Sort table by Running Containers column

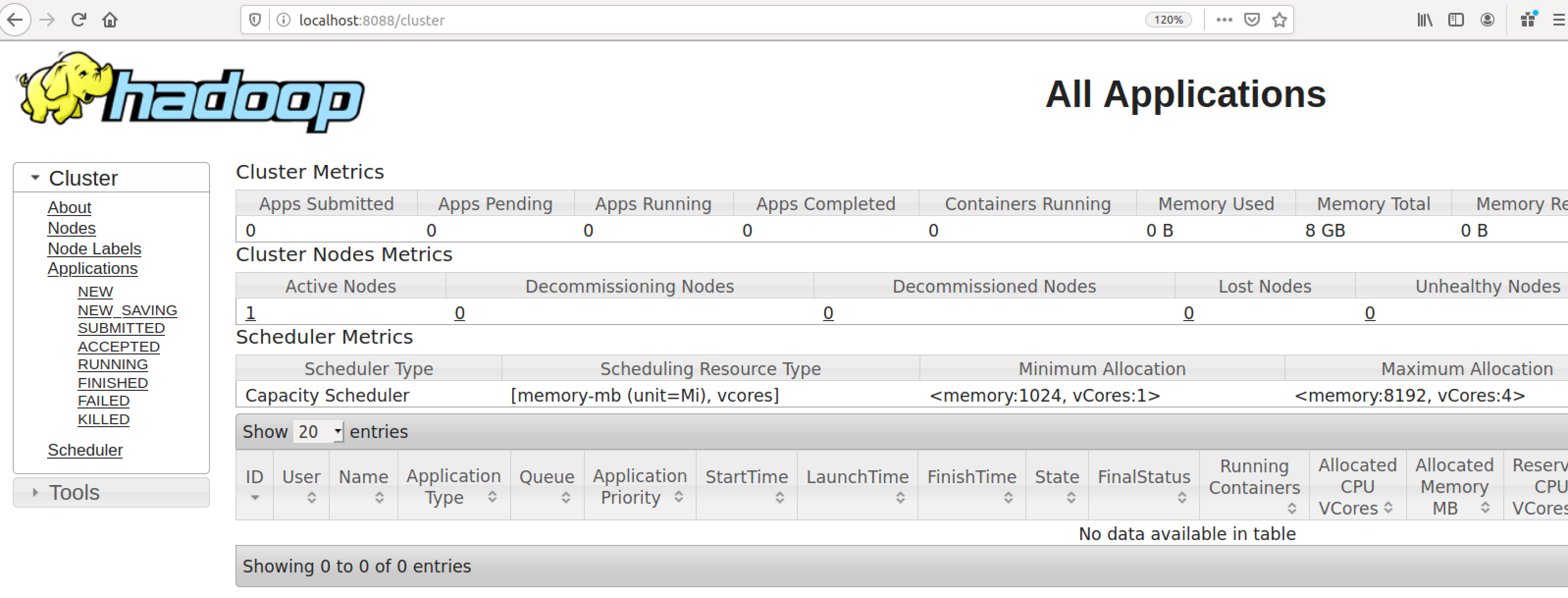(1254, 486)
